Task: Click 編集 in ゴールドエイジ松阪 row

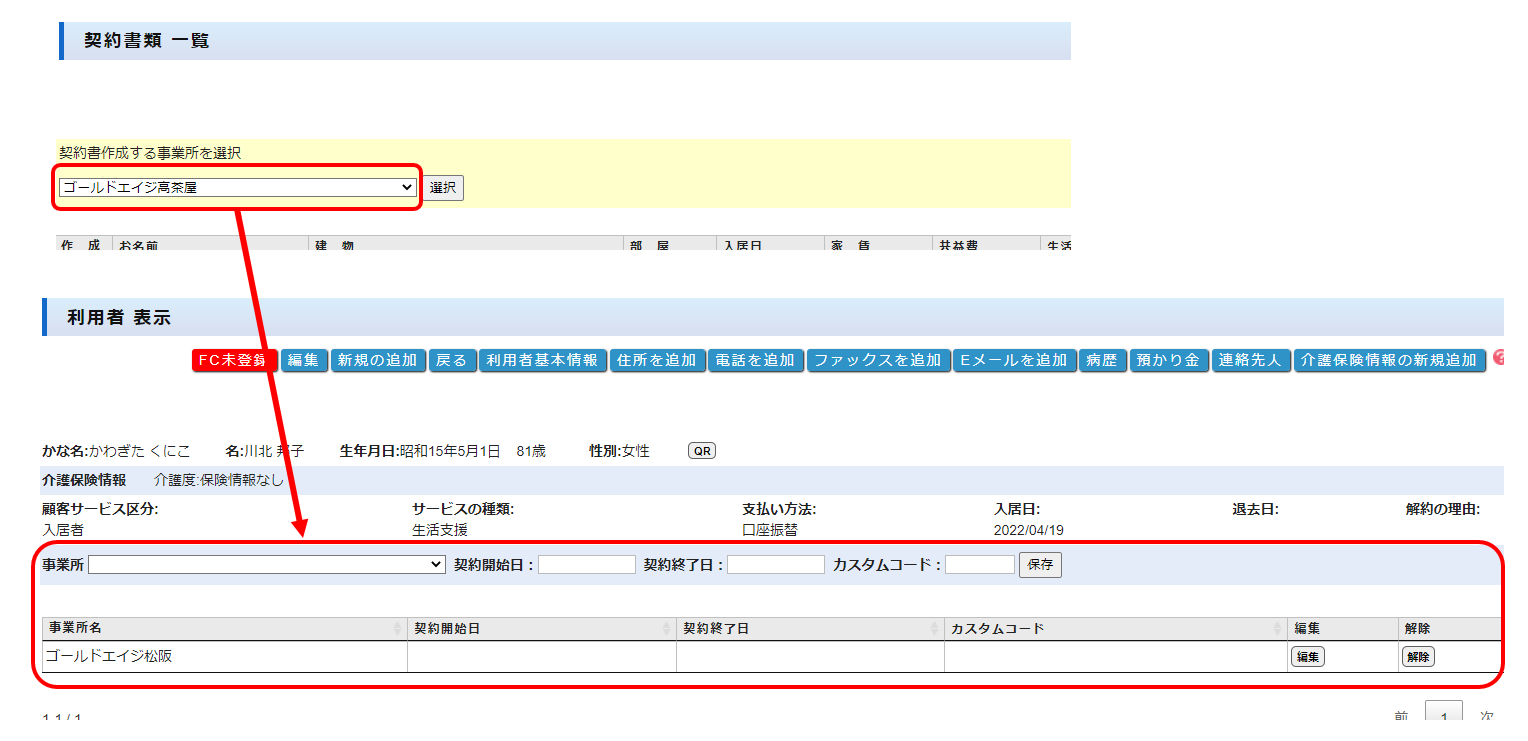Action: click(x=1307, y=657)
